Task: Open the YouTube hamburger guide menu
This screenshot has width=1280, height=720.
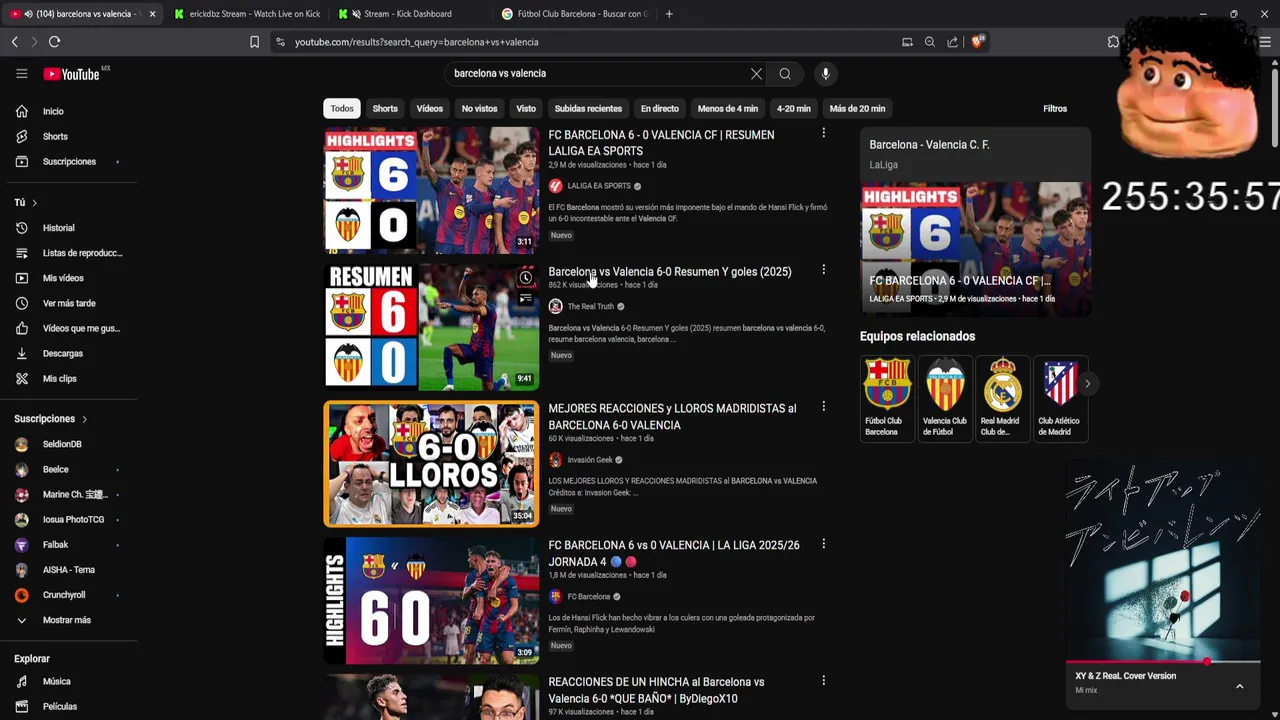Action: coord(21,73)
